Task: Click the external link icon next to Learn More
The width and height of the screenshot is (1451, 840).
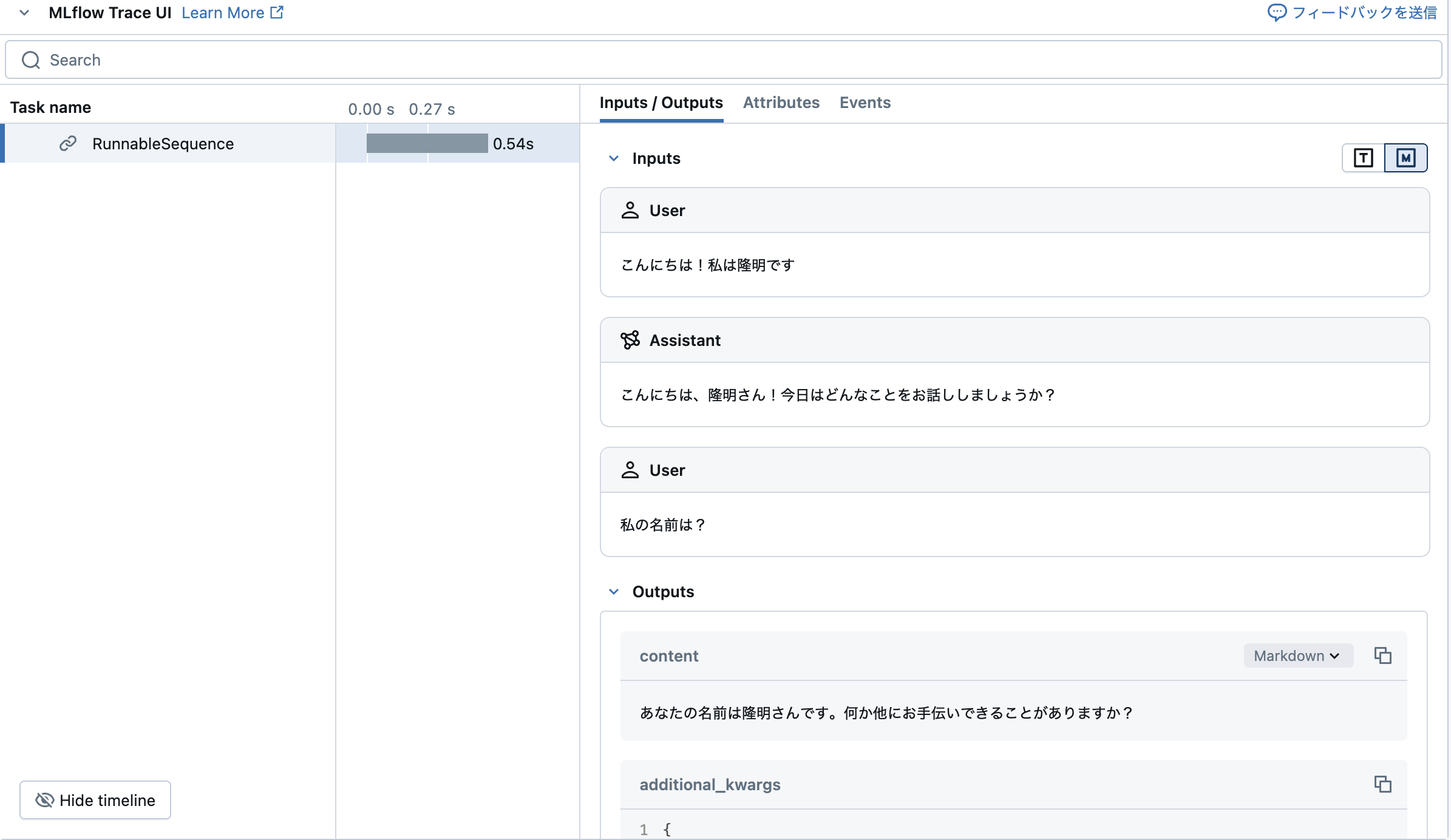Action: [277, 11]
